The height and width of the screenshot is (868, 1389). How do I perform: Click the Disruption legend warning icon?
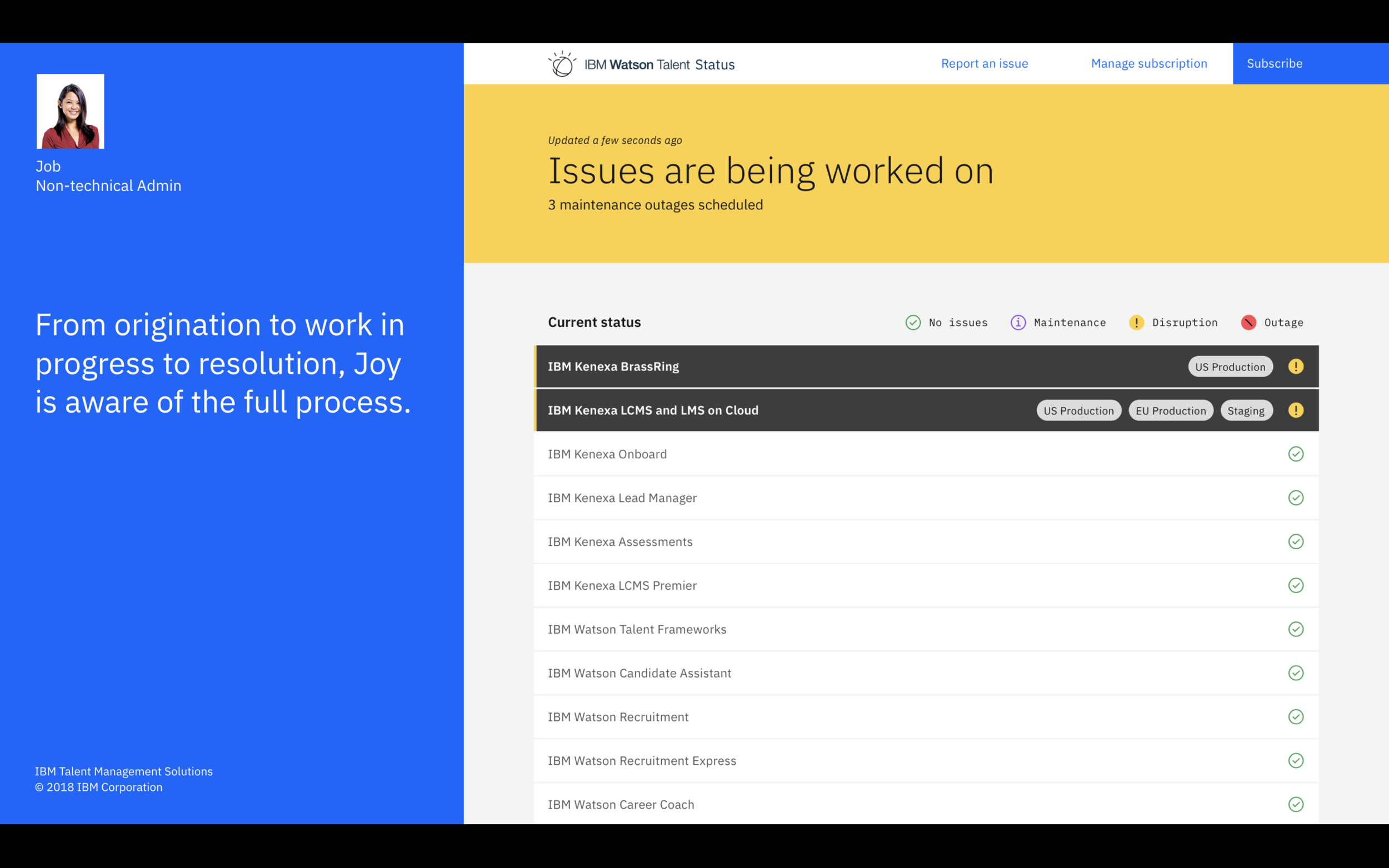coord(1136,323)
